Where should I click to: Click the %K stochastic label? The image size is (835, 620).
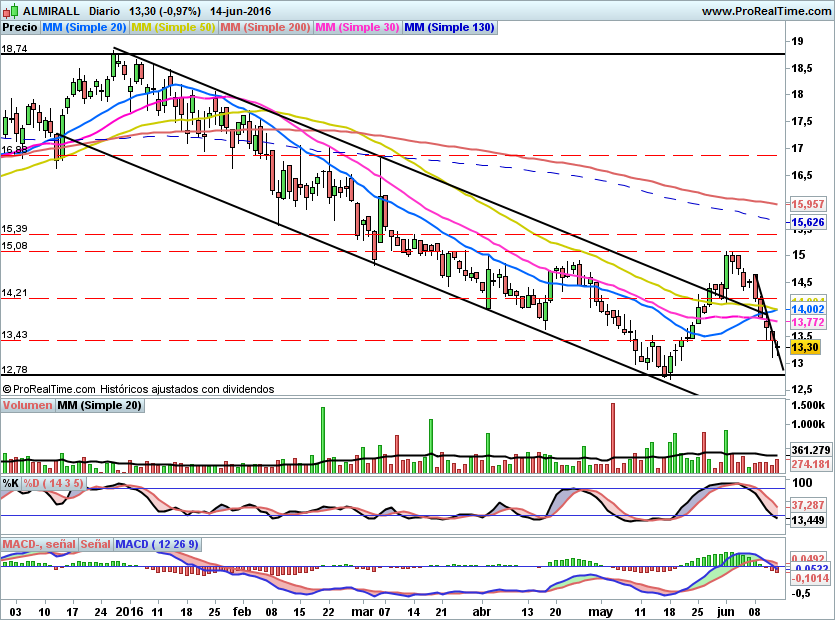point(10,483)
